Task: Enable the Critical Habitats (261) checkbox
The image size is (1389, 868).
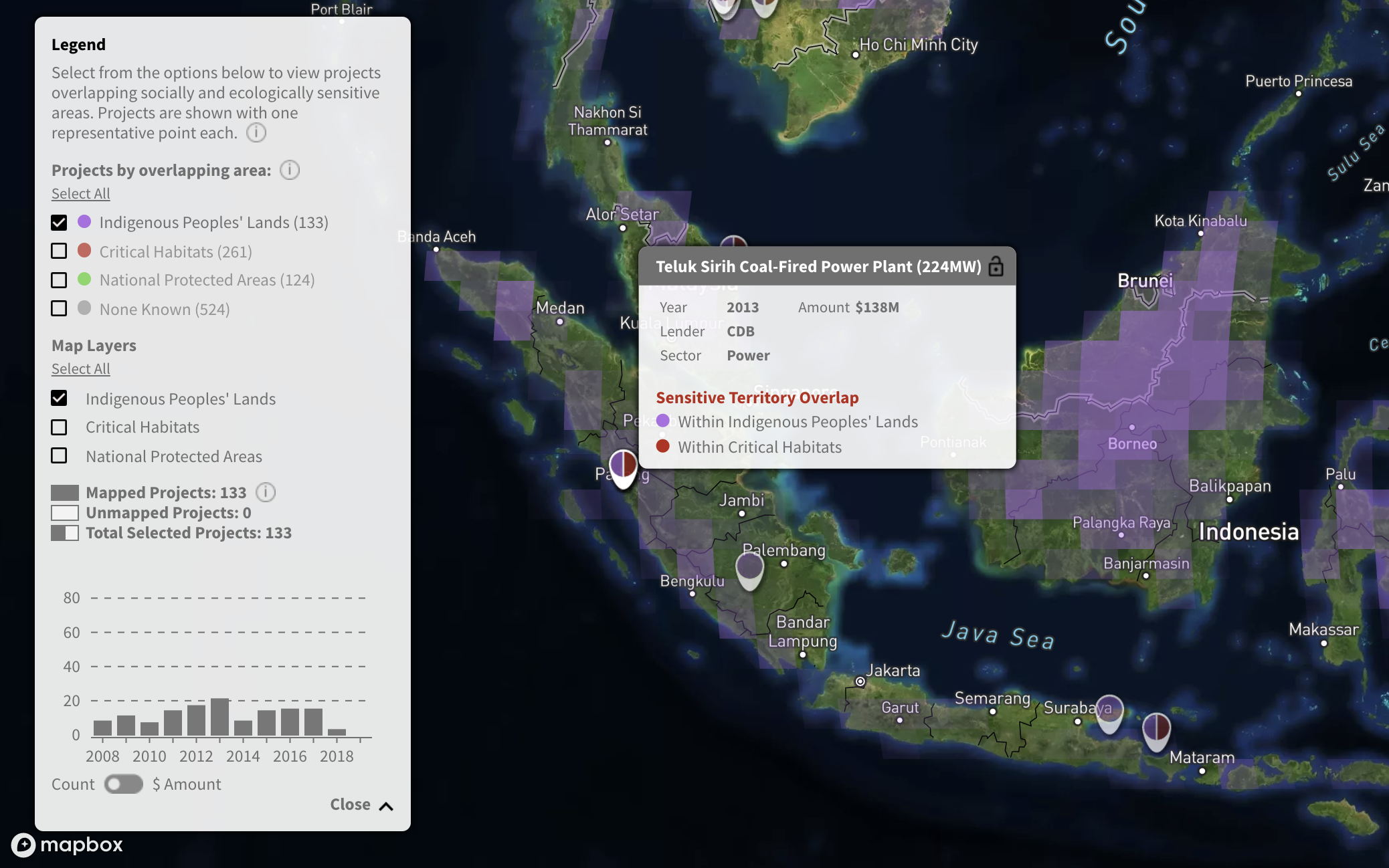Action: click(59, 251)
